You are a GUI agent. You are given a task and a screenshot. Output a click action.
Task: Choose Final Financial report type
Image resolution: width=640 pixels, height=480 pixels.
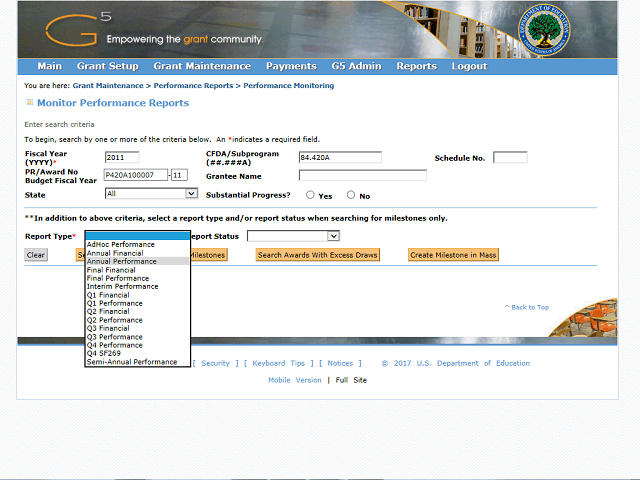coord(138,270)
